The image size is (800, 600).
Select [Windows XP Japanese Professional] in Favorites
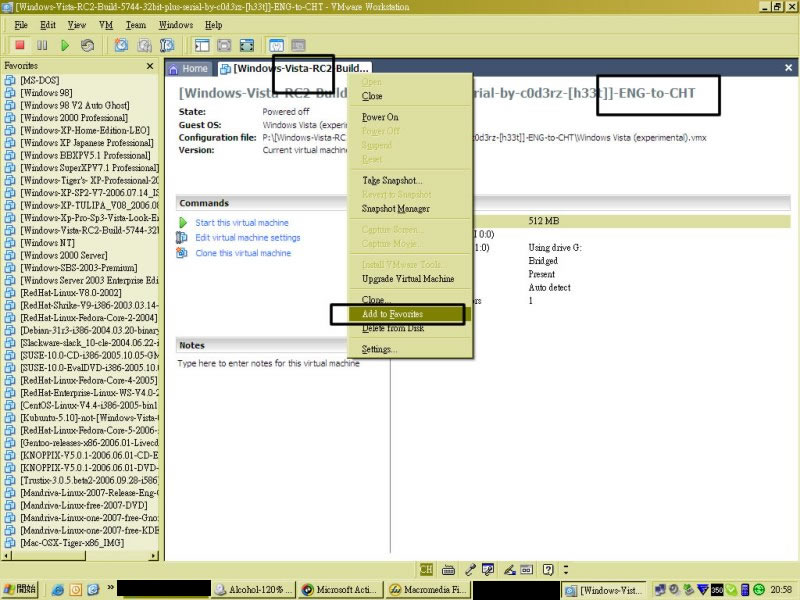click(x=87, y=143)
